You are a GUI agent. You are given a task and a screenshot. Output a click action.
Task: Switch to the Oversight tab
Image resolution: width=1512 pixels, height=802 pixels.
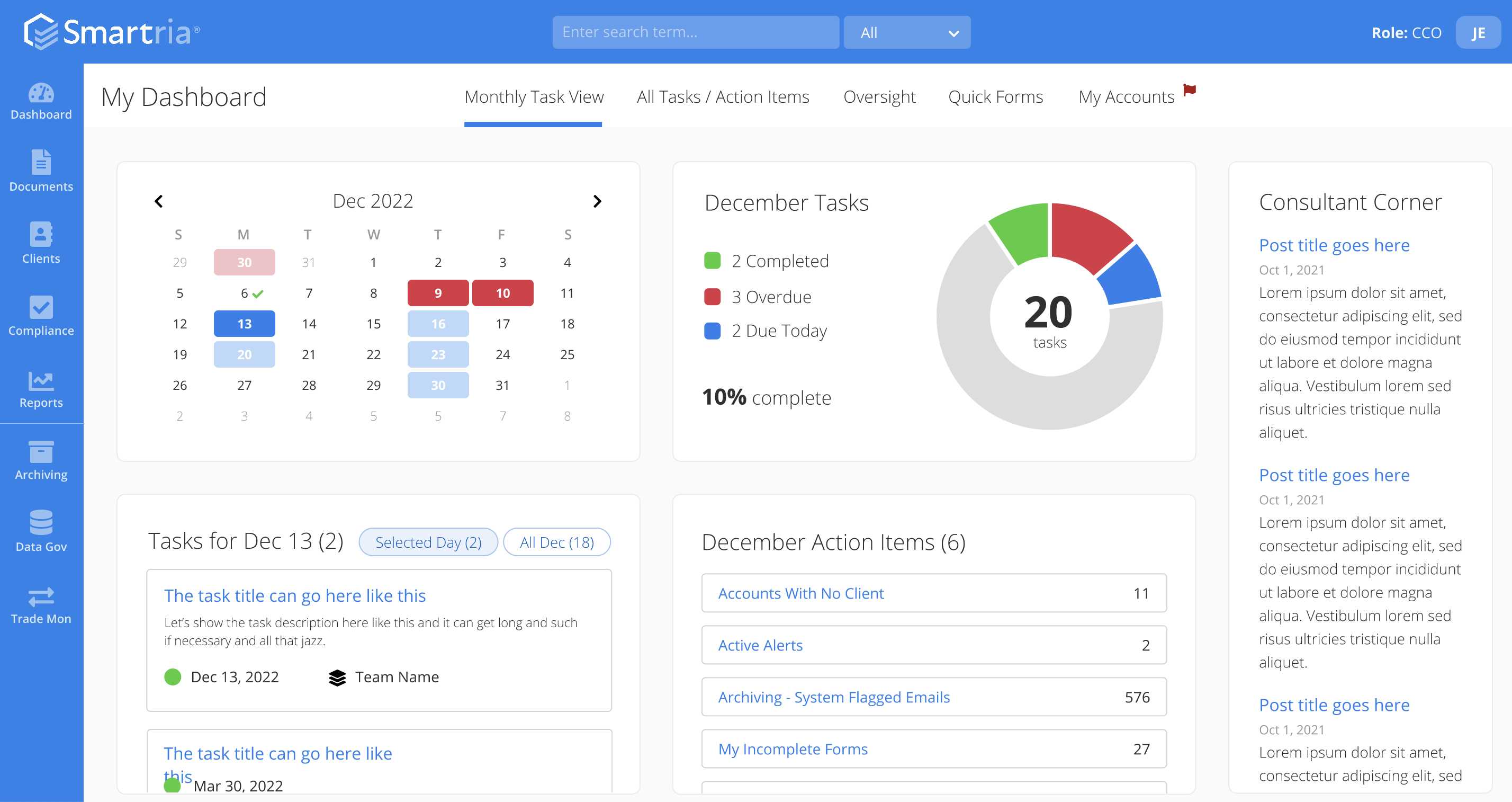pyautogui.click(x=879, y=97)
